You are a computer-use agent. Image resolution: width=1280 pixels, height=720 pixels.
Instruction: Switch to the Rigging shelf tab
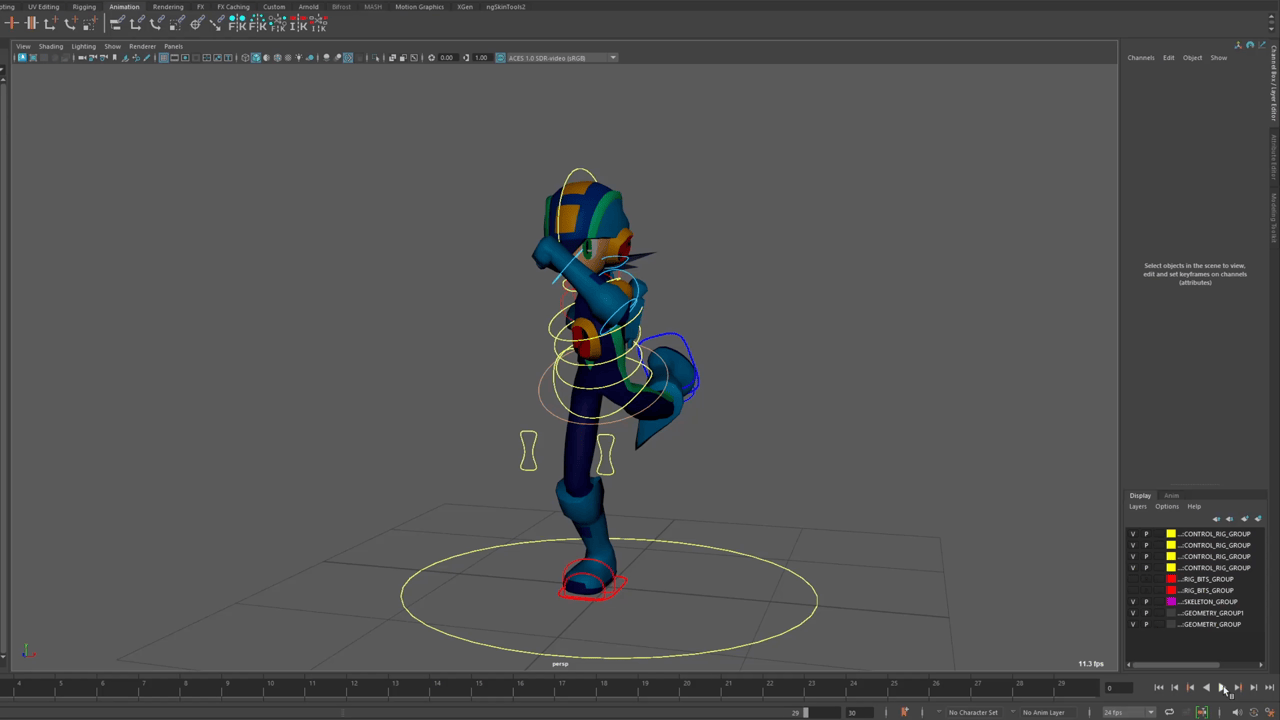(x=84, y=7)
